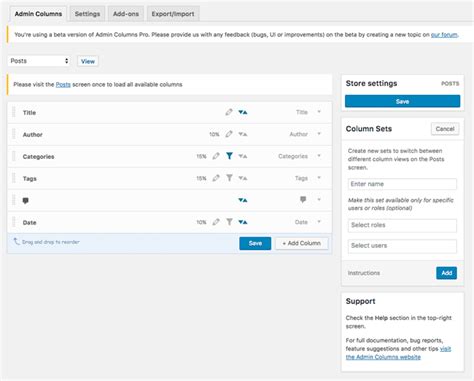Screen dimensions: 474x381
Task: Expand the Categories column settings arrow
Action: click(x=319, y=156)
